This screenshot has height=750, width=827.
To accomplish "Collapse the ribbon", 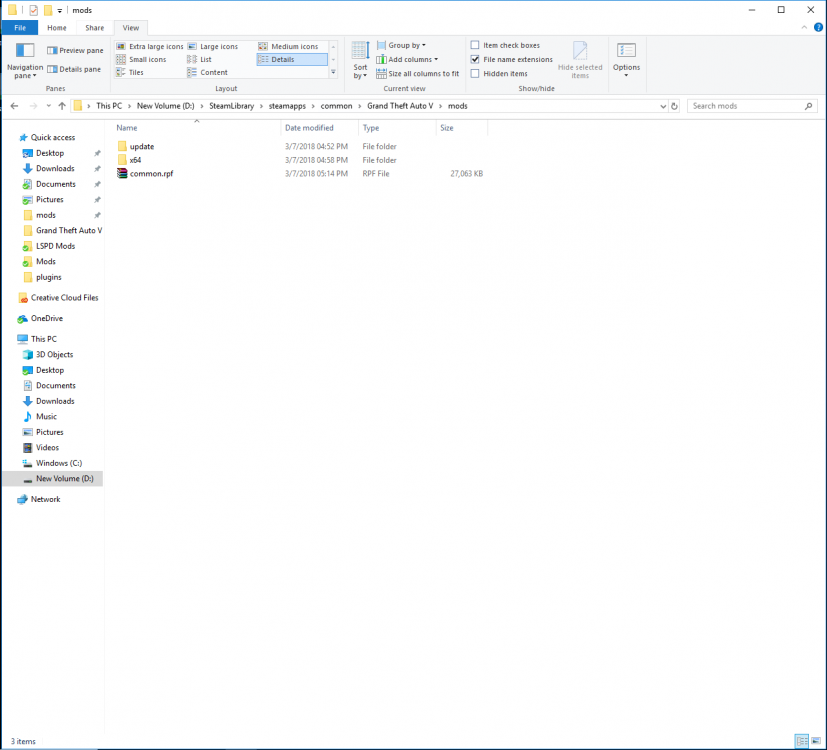I will coord(804,27).
